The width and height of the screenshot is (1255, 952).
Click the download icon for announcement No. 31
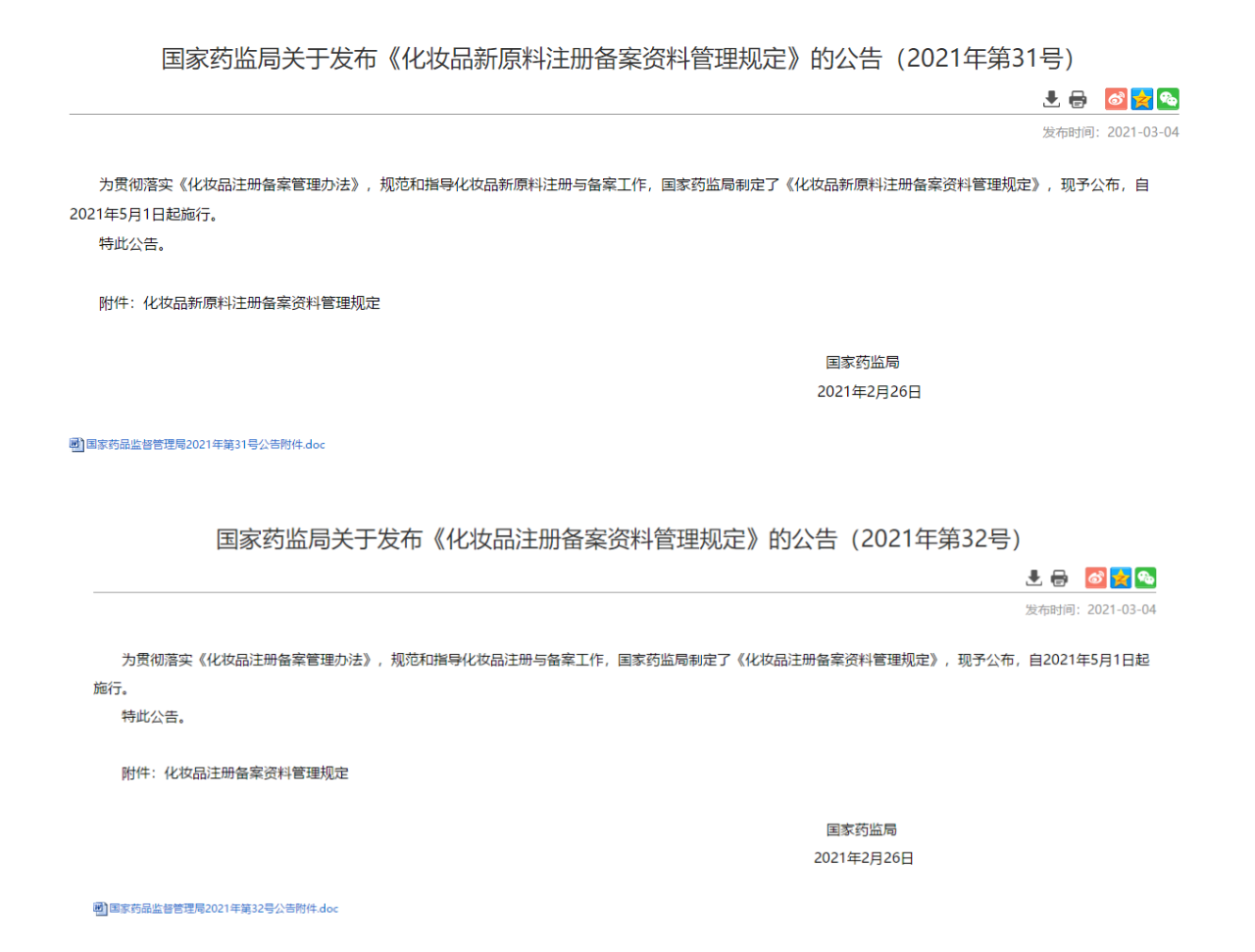coord(1051,99)
